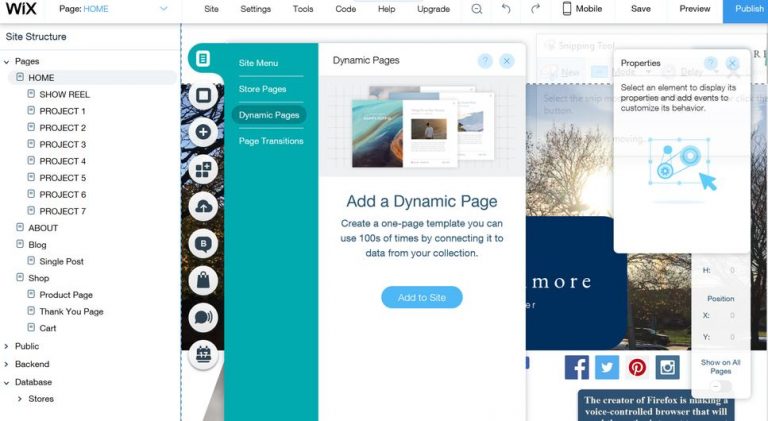Open the Bookings calendar icon
768x421 pixels.
click(203, 354)
